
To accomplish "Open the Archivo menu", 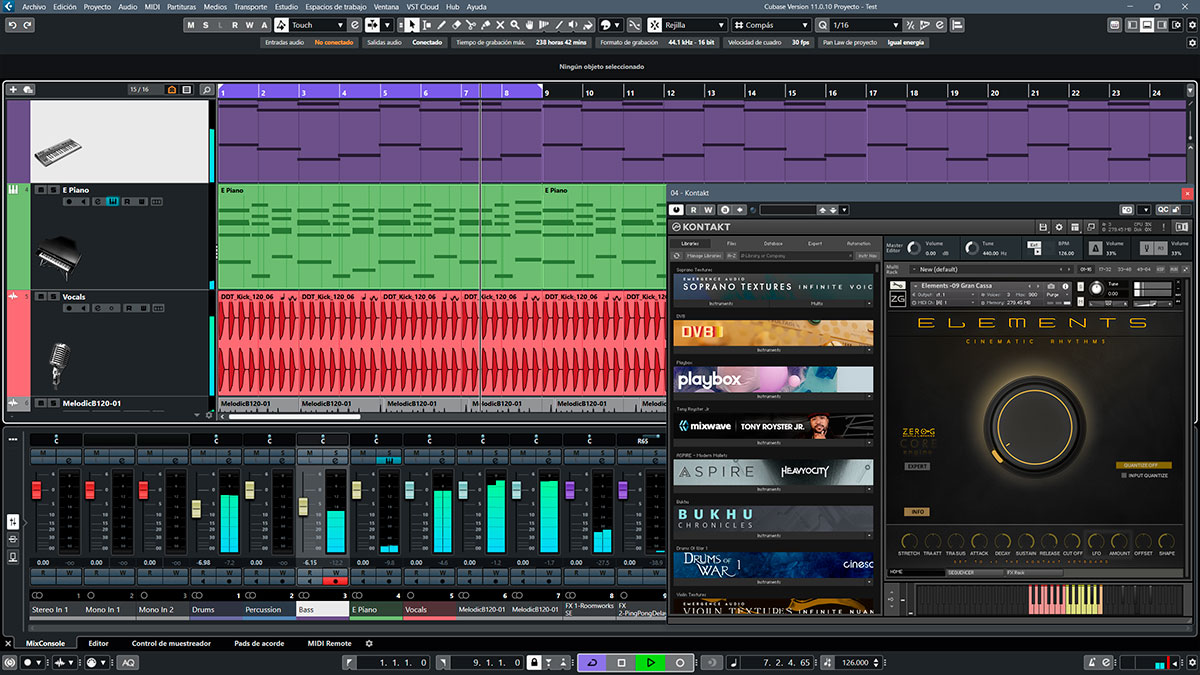I will 34,6.
